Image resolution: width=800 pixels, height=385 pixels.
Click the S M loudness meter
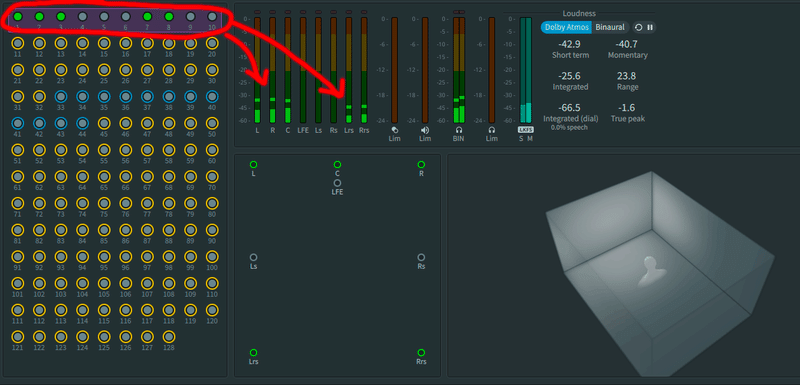(x=526, y=70)
